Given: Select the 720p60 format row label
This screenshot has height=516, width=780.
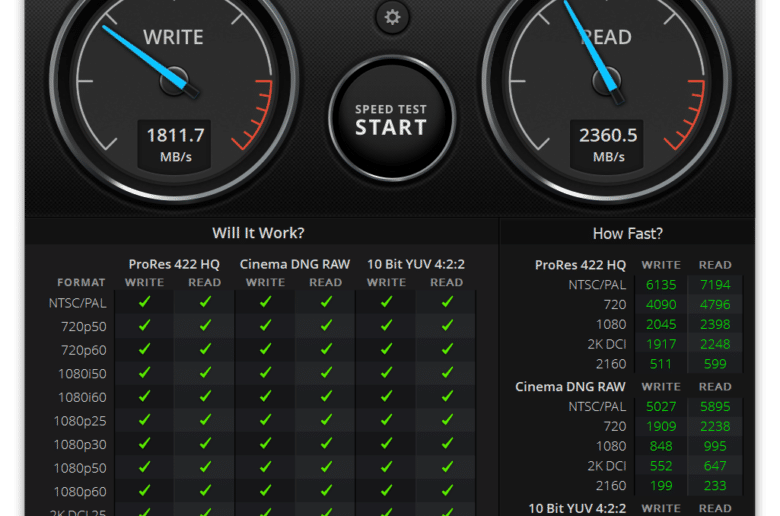Looking at the screenshot, I should [84, 350].
